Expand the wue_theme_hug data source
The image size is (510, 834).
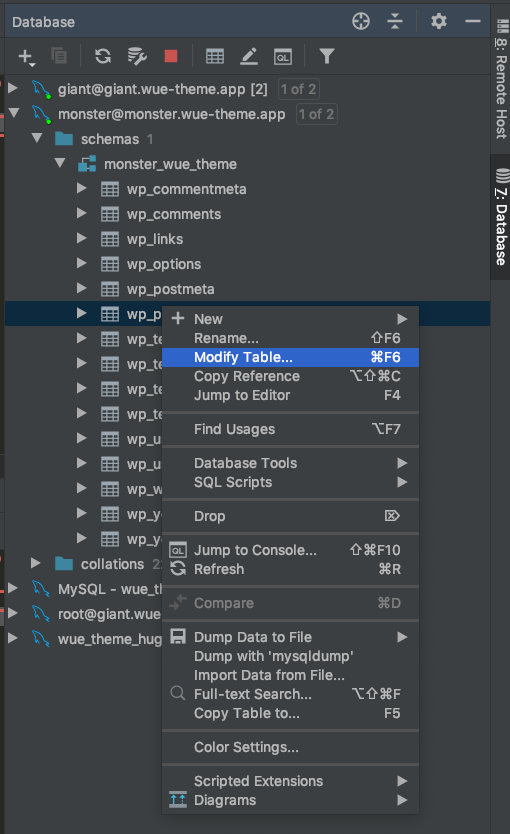pyautogui.click(x=13, y=638)
